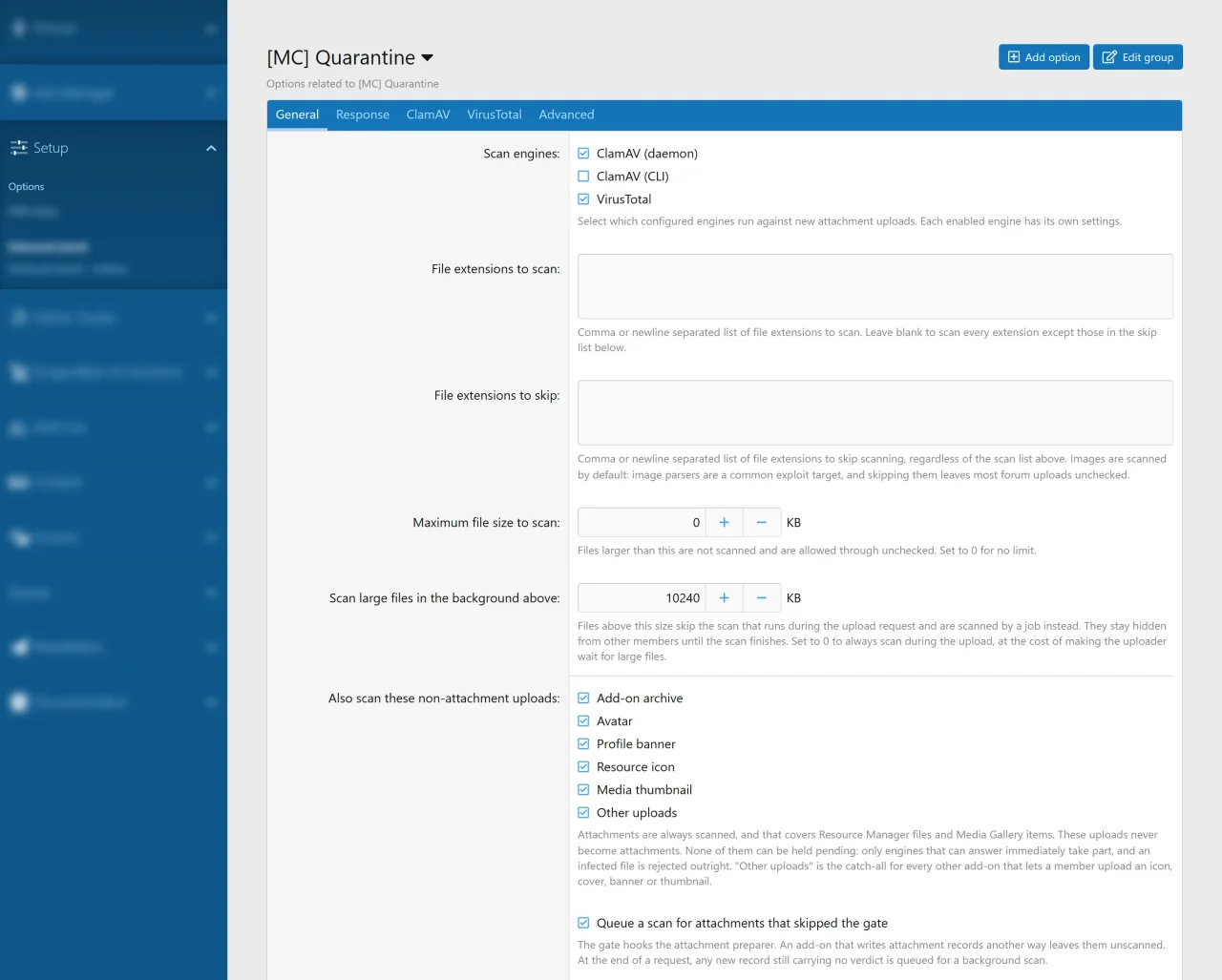Go to the VirusTotal tab
The height and width of the screenshot is (980, 1222).
(495, 115)
